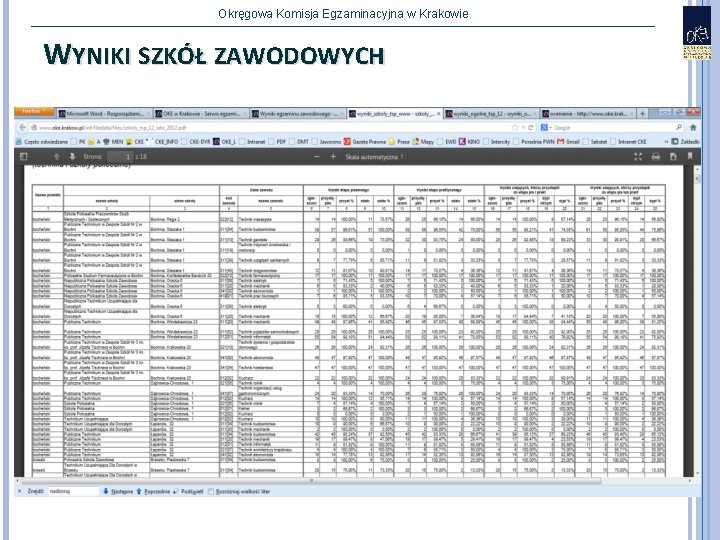Switch to 'Microsoft Word - Rozporządzeni...' tab

104,113
